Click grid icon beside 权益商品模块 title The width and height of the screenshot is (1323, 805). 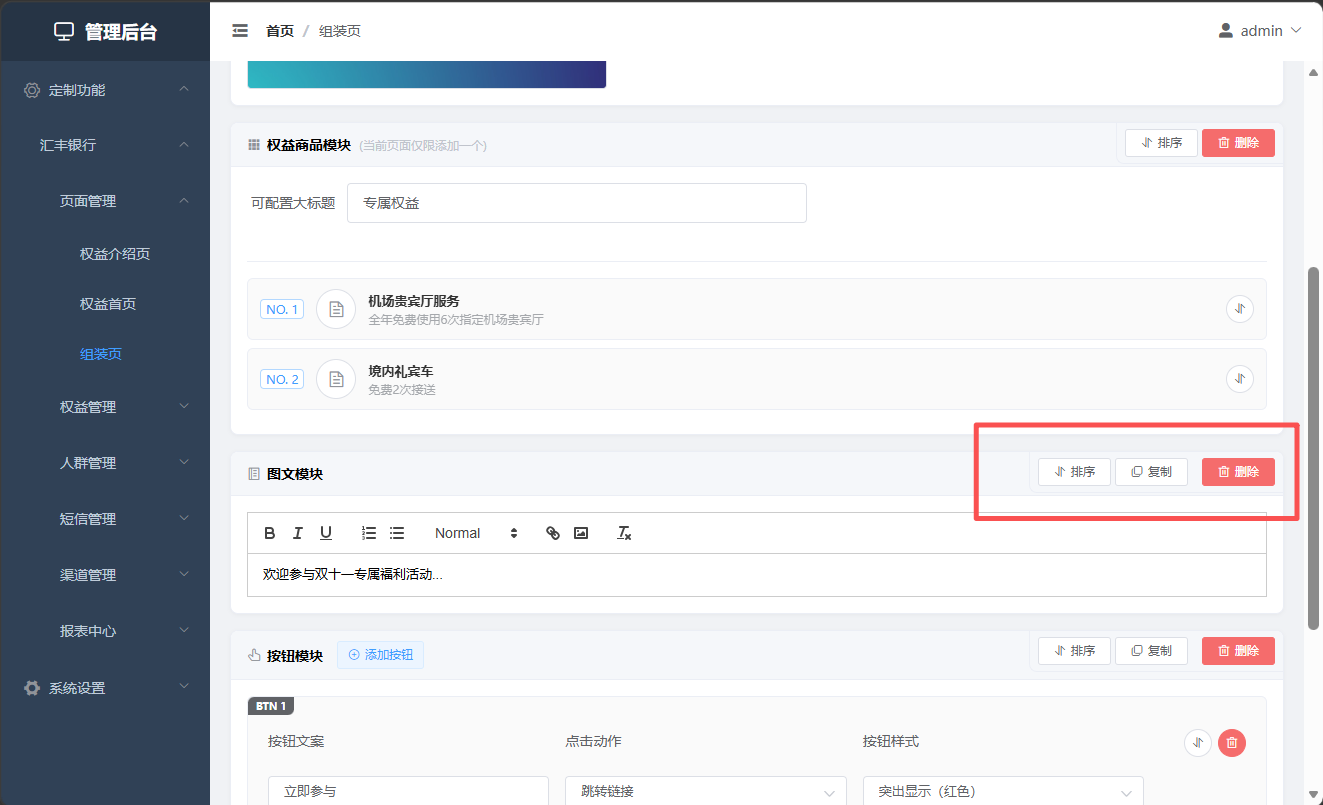254,145
